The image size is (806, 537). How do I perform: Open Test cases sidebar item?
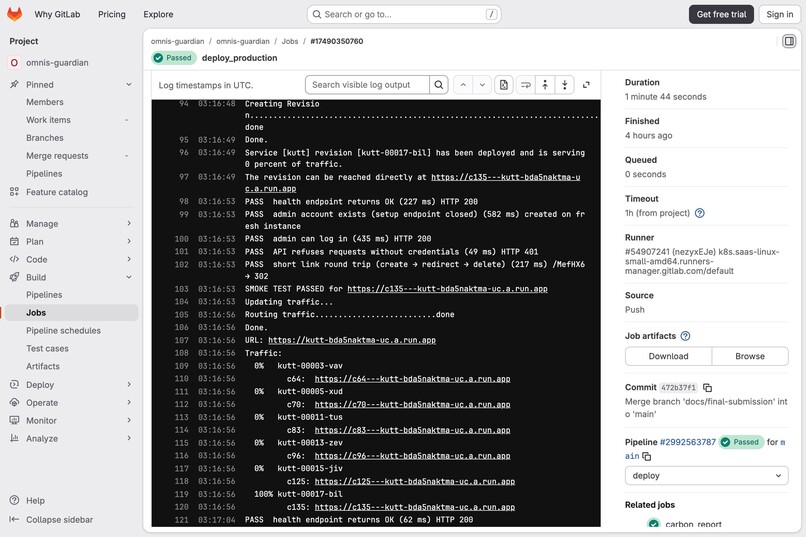[x=47, y=348]
